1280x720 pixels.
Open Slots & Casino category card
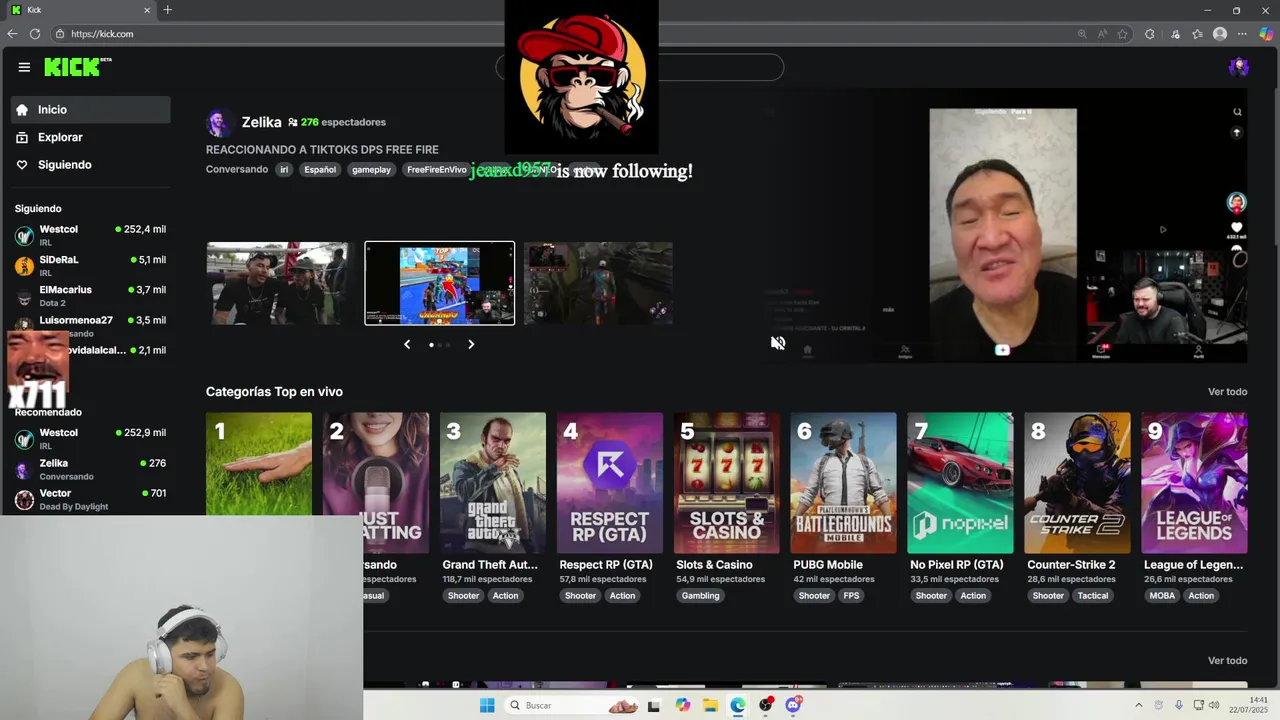pos(727,483)
